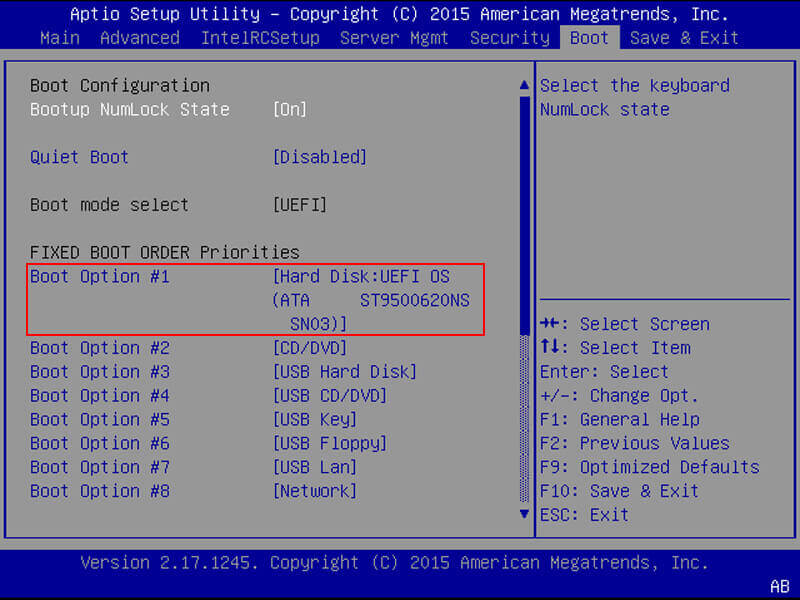Select the Boot tab
The image size is (800, 600).
[x=590, y=38]
